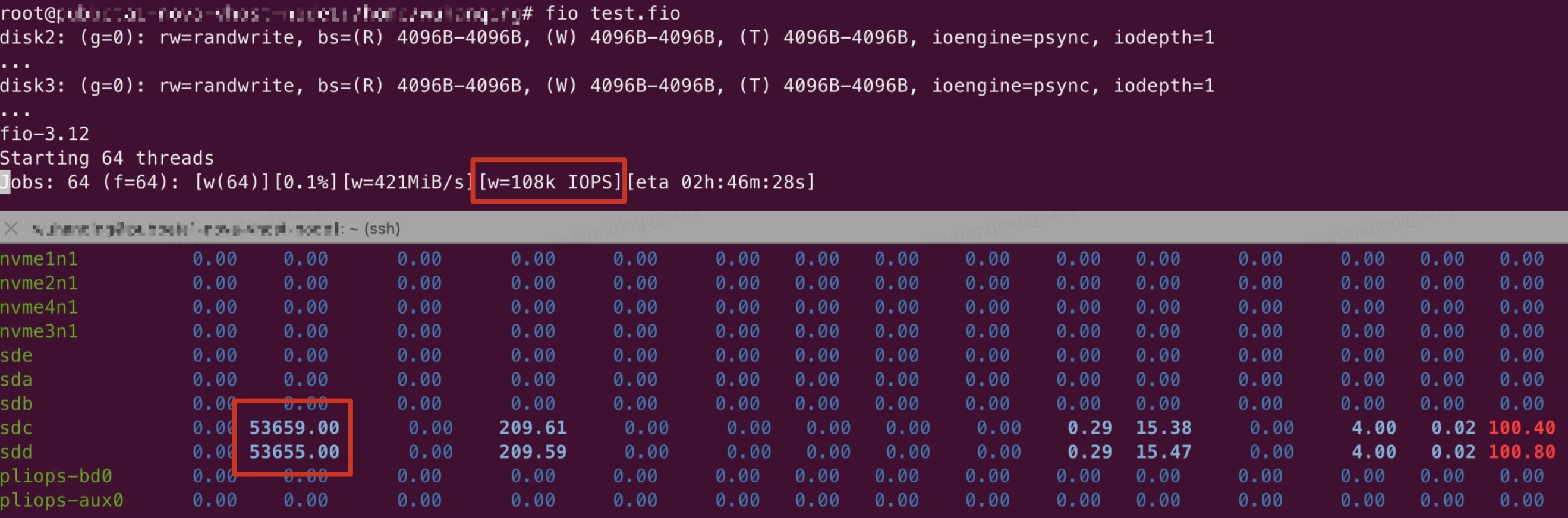
Task: Click the 209.61 value in sdc row
Action: tap(533, 428)
